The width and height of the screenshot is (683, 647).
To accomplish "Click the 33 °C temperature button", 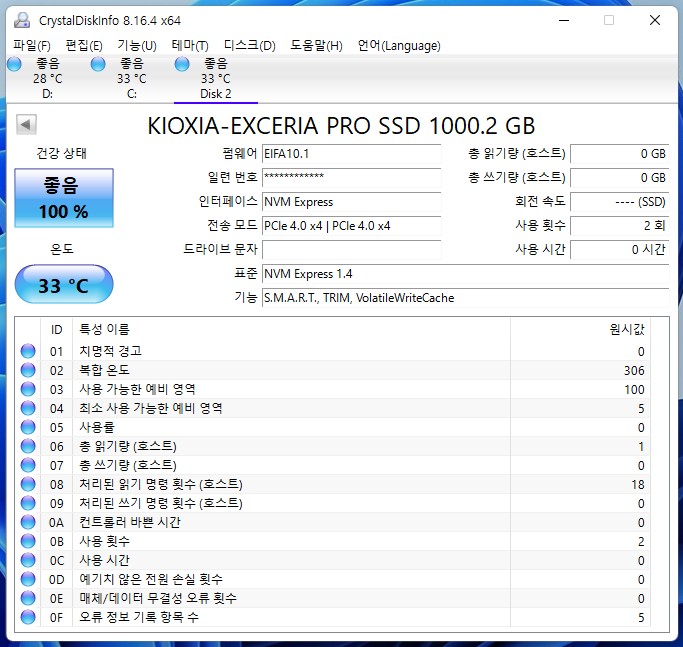I will (64, 285).
